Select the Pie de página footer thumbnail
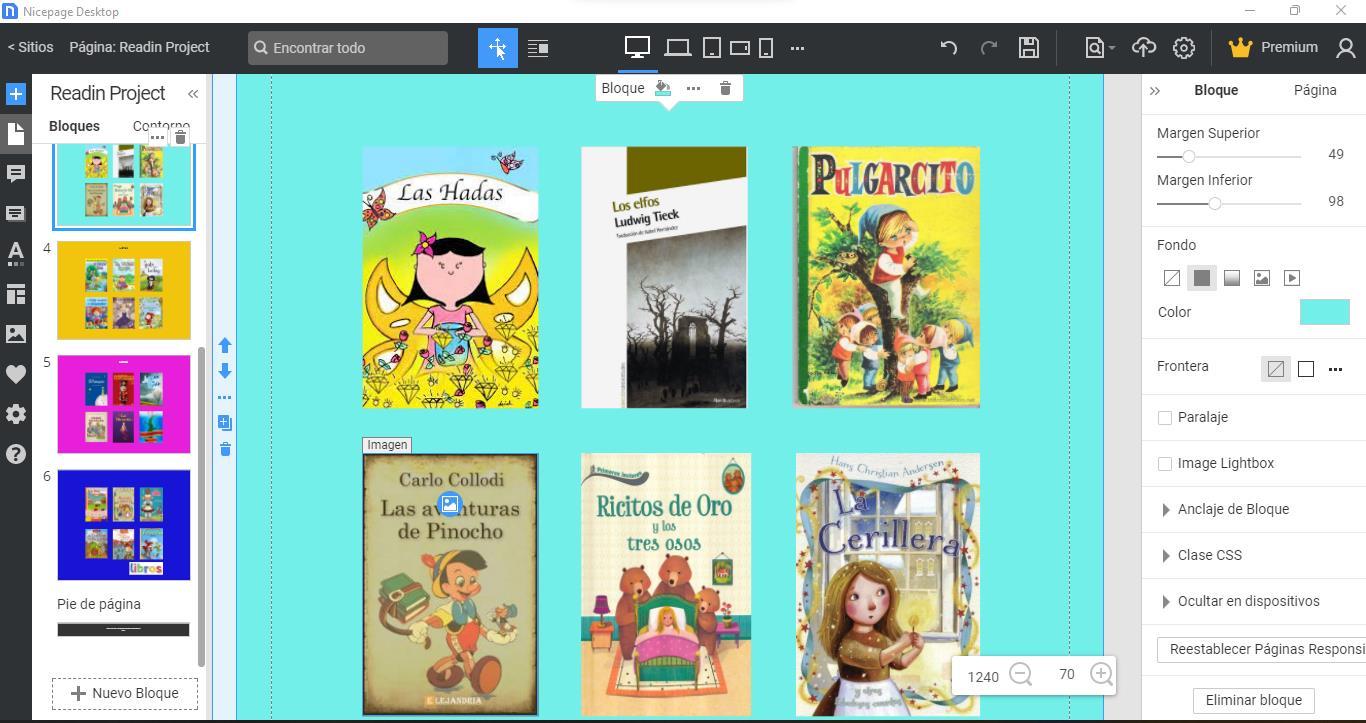 (x=123, y=630)
